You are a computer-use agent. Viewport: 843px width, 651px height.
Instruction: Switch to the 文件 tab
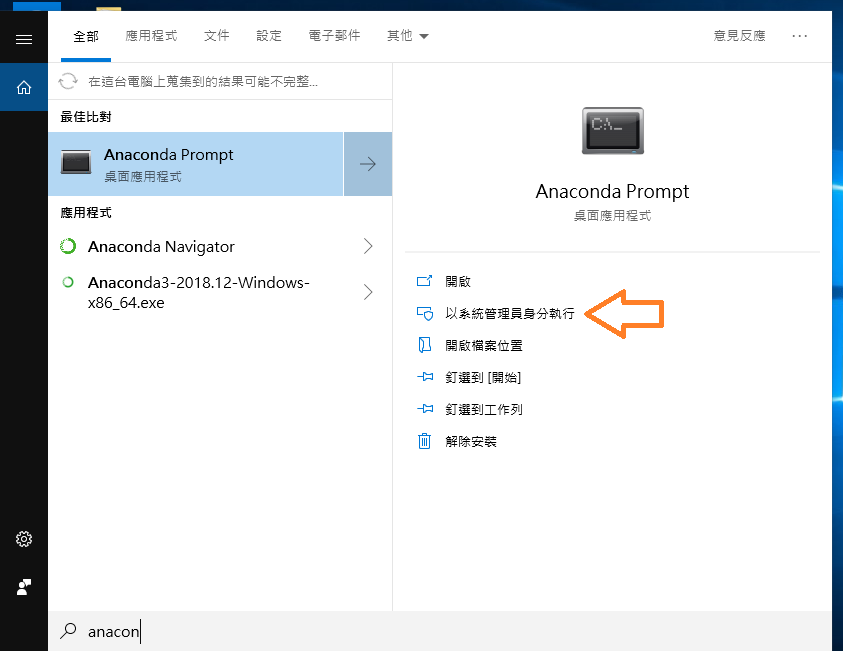click(x=217, y=36)
